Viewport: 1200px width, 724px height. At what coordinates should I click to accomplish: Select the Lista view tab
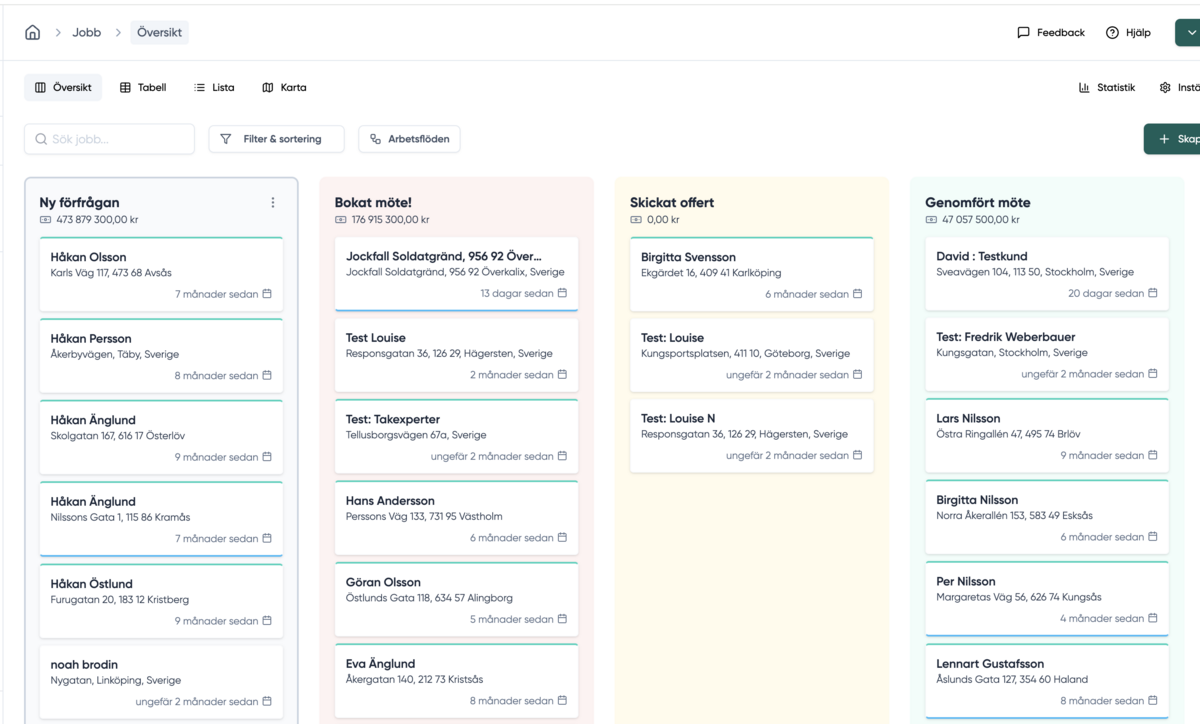[x=214, y=87]
